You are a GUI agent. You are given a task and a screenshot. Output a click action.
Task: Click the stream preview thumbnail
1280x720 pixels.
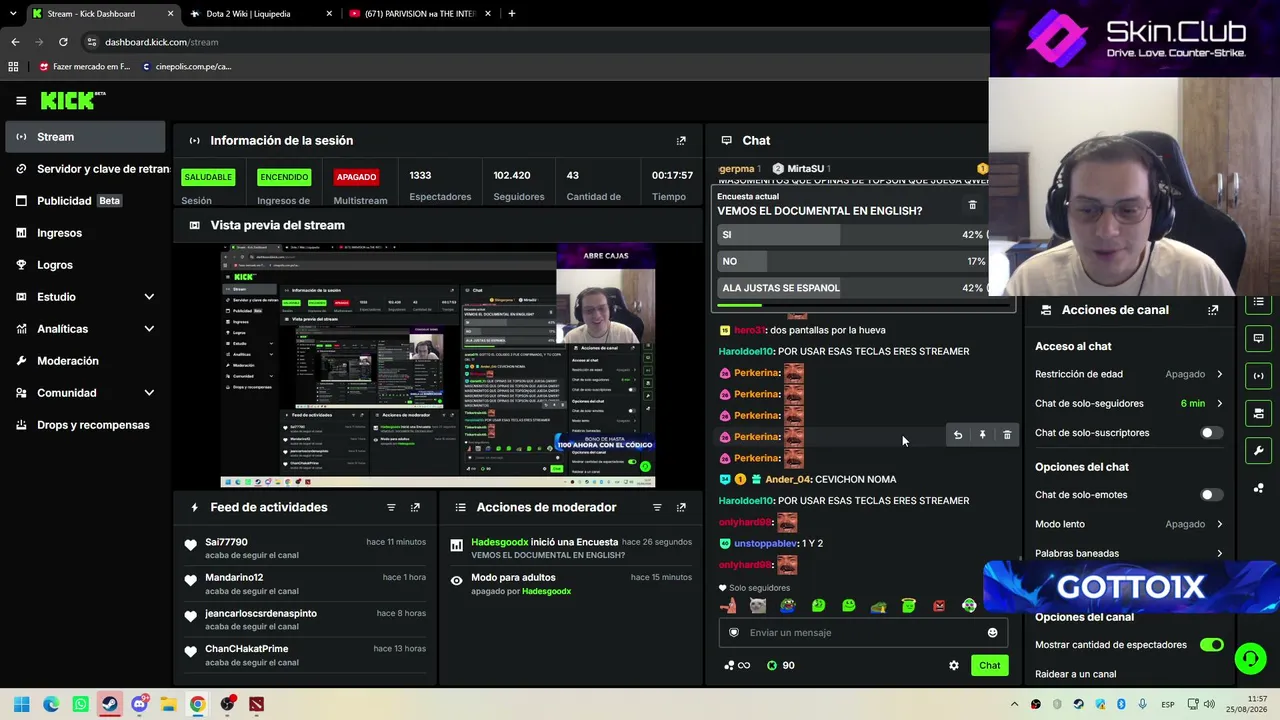(x=438, y=366)
